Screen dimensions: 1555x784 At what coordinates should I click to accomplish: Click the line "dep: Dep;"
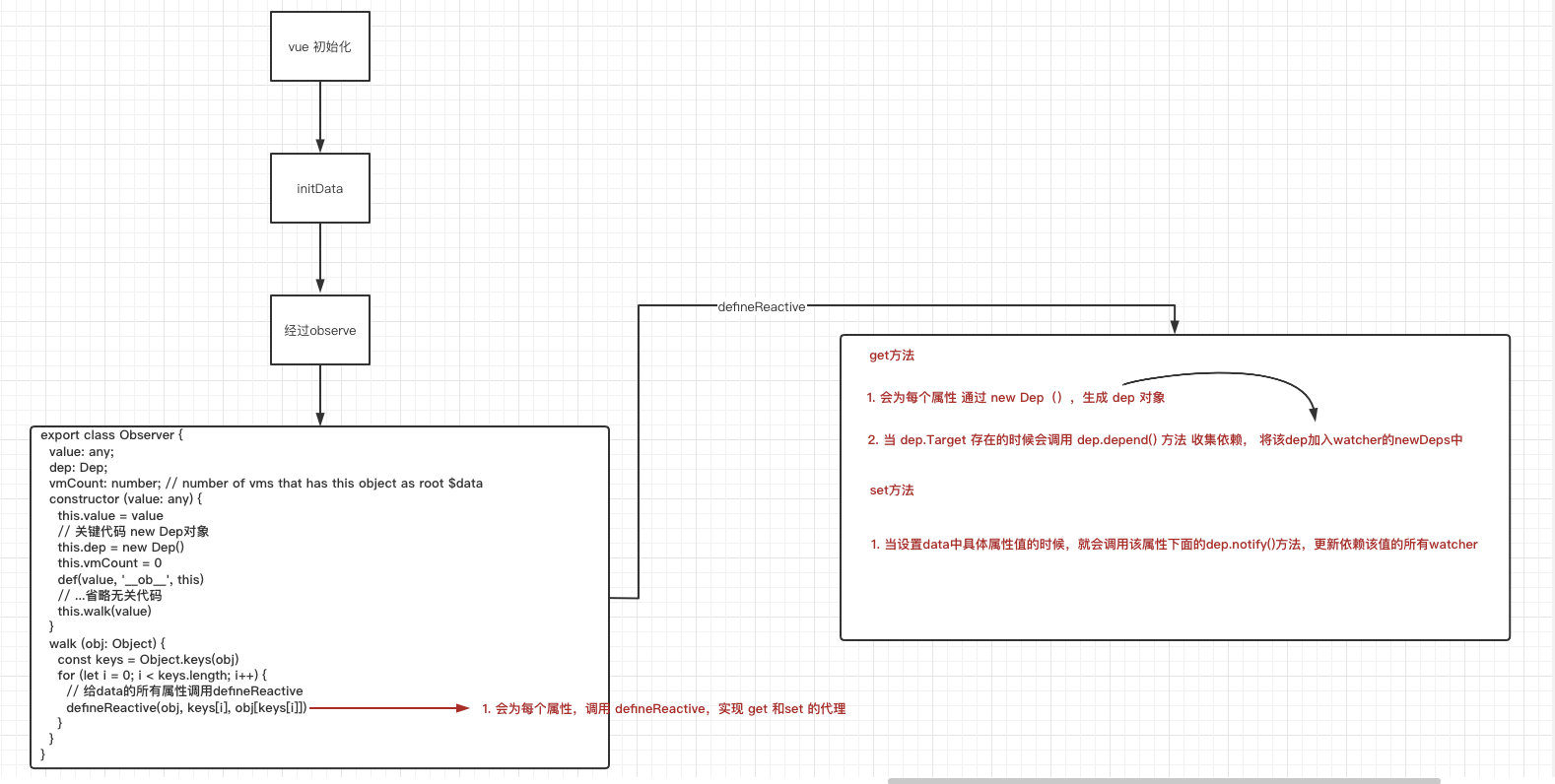click(79, 468)
